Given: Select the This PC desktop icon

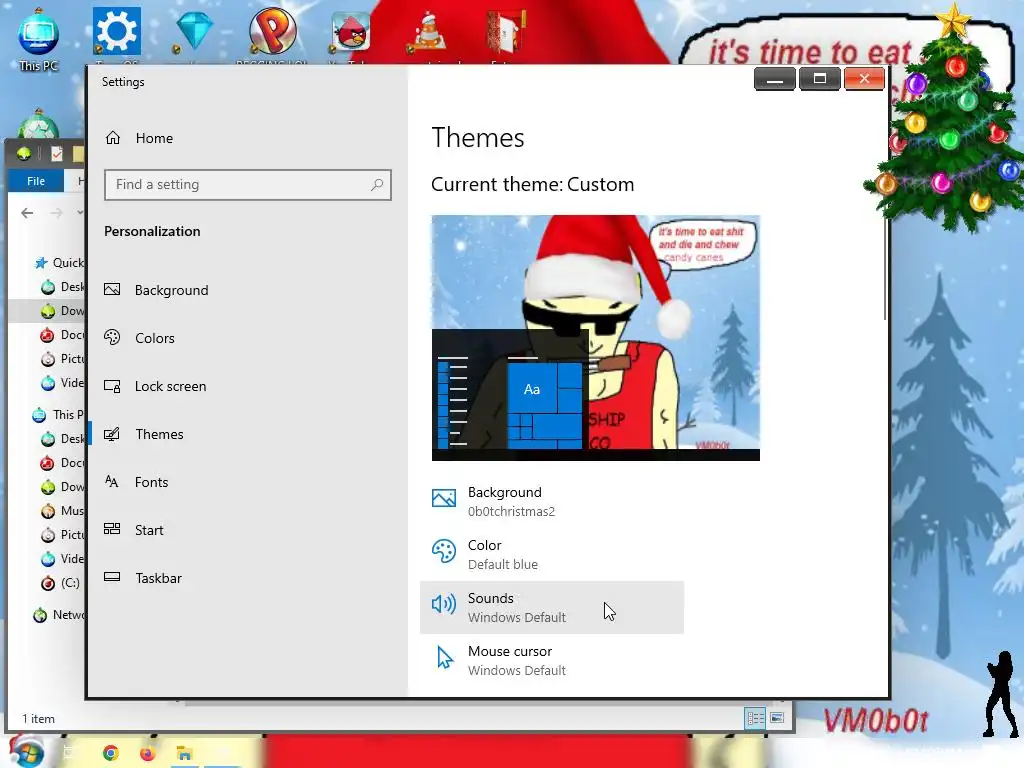Looking at the screenshot, I should point(39,39).
